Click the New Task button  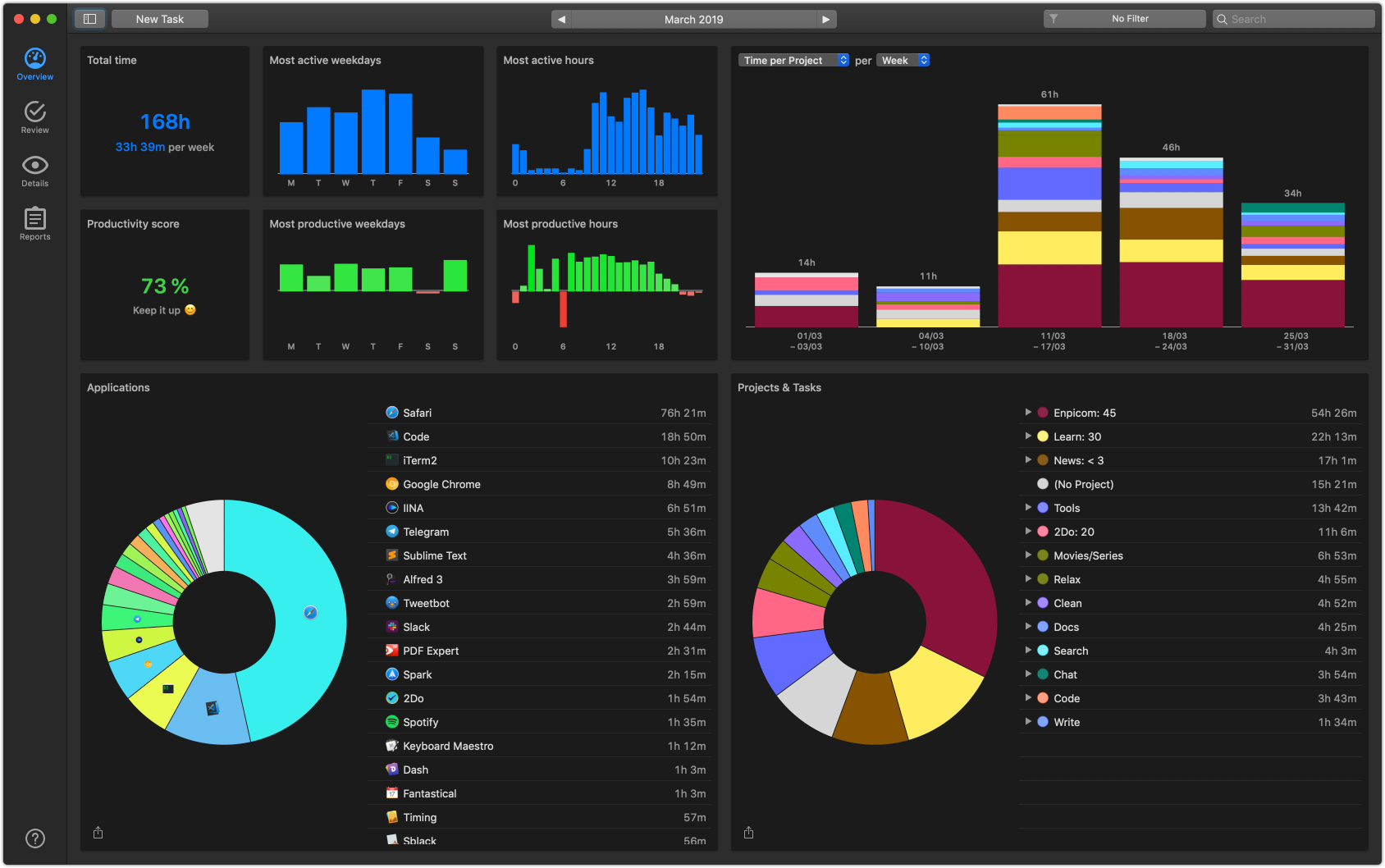(160, 19)
